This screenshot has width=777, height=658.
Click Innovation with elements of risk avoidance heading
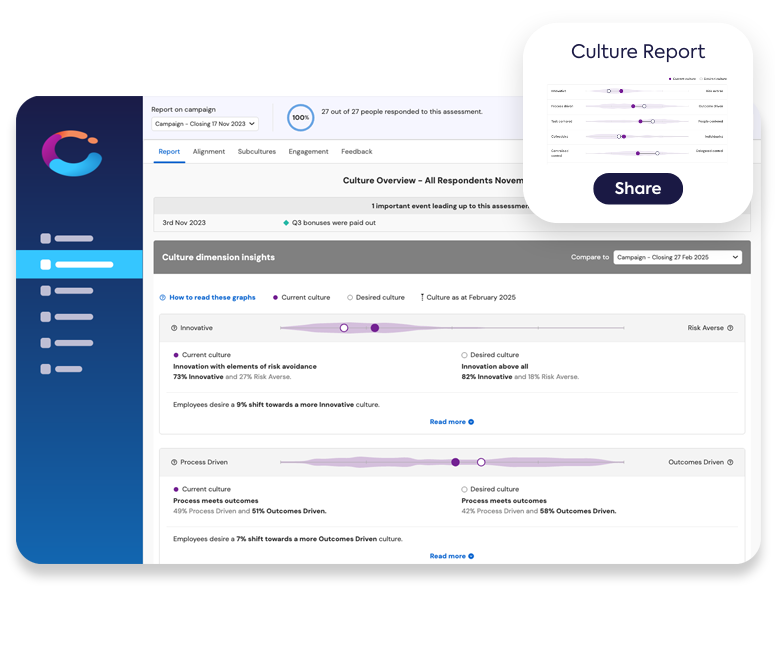click(245, 367)
